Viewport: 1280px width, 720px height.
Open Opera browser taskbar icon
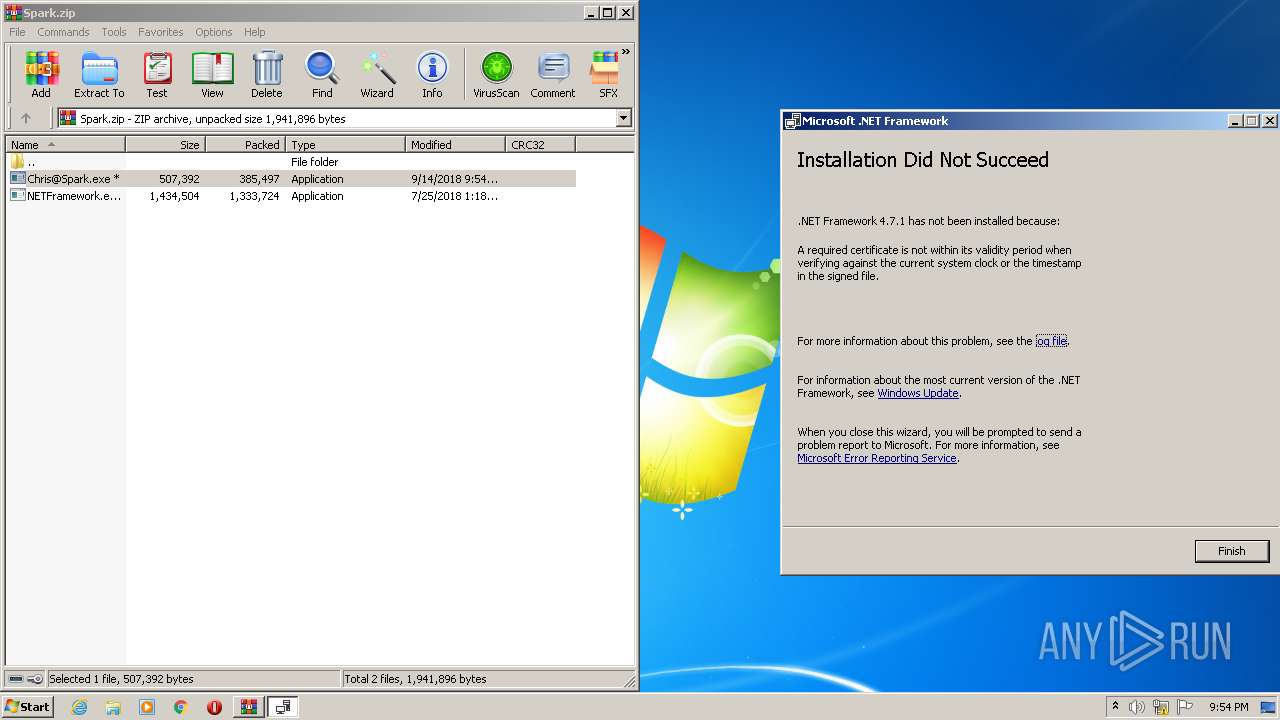tap(214, 707)
